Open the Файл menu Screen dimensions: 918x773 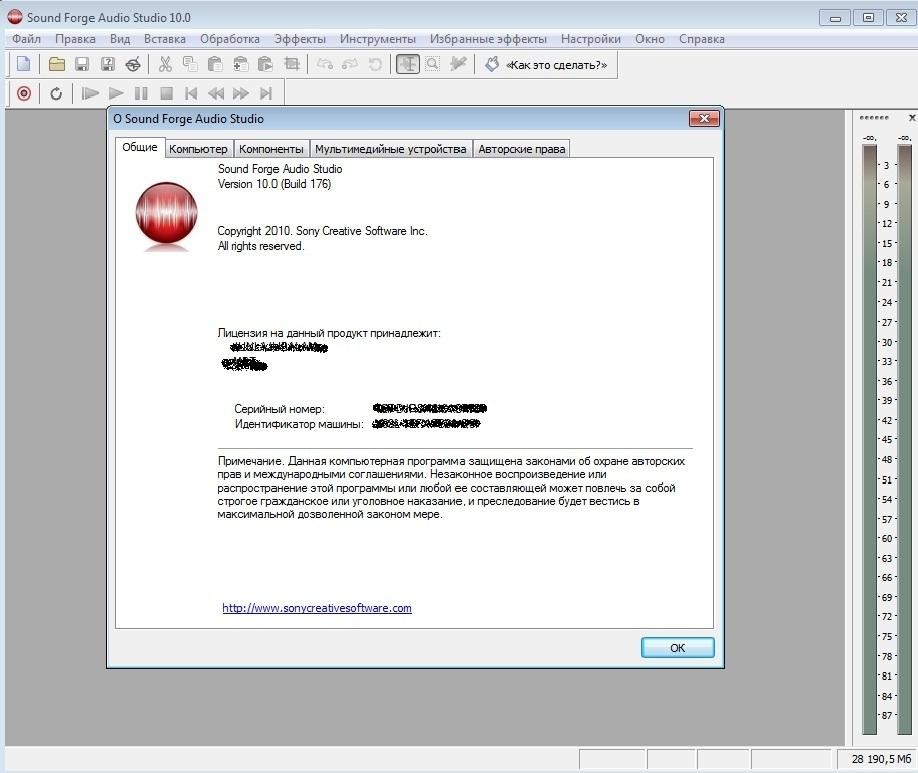(x=26, y=39)
